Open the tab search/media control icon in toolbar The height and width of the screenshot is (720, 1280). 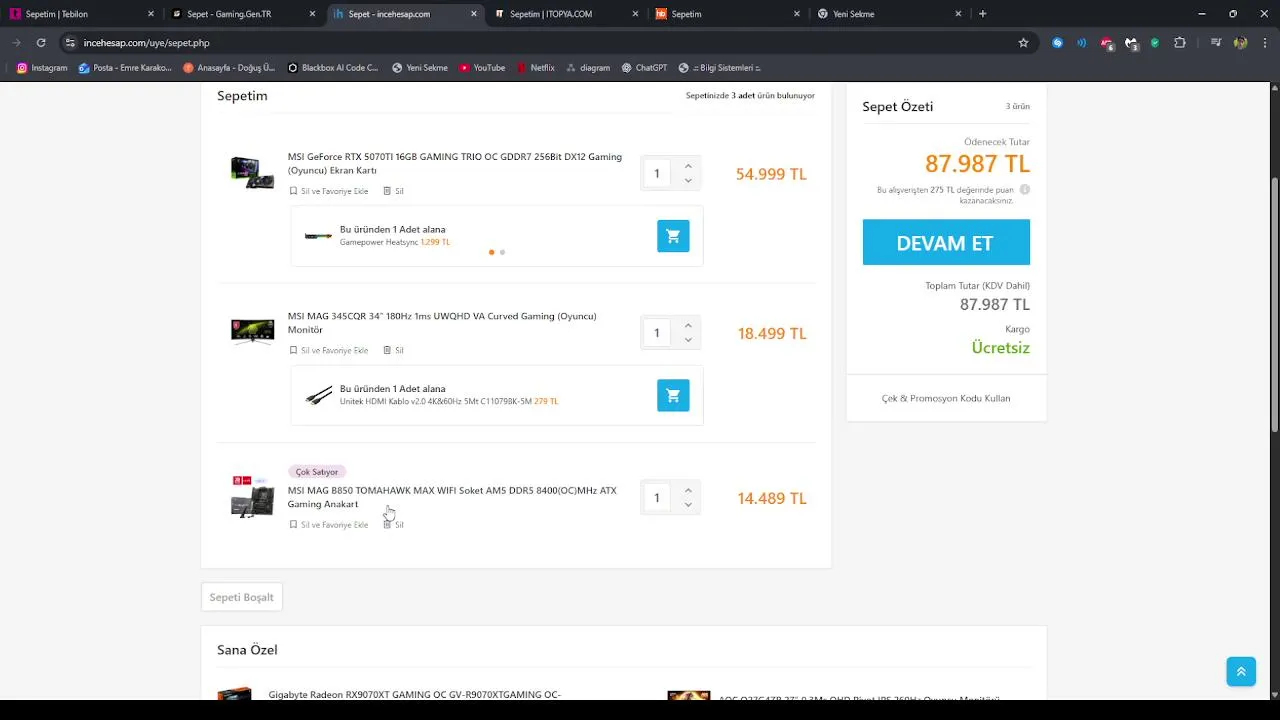click(x=1216, y=43)
